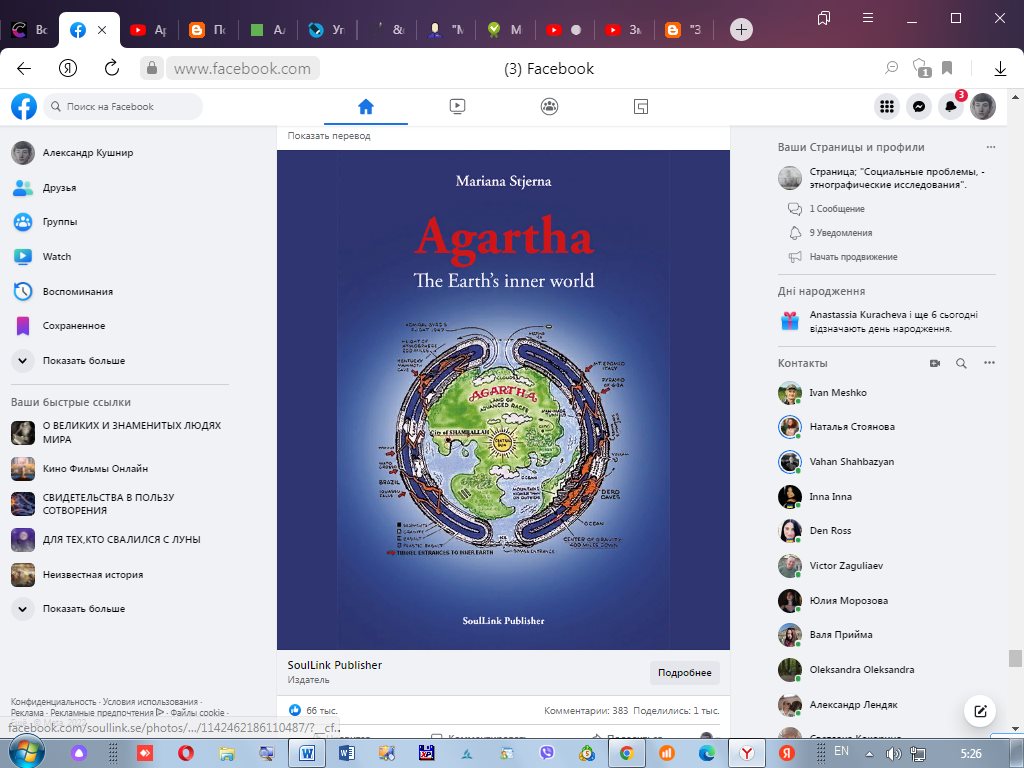Image resolution: width=1024 pixels, height=768 pixels.
Task: Click the search field Поиск на Facebook
Action: pyautogui.click(x=123, y=106)
